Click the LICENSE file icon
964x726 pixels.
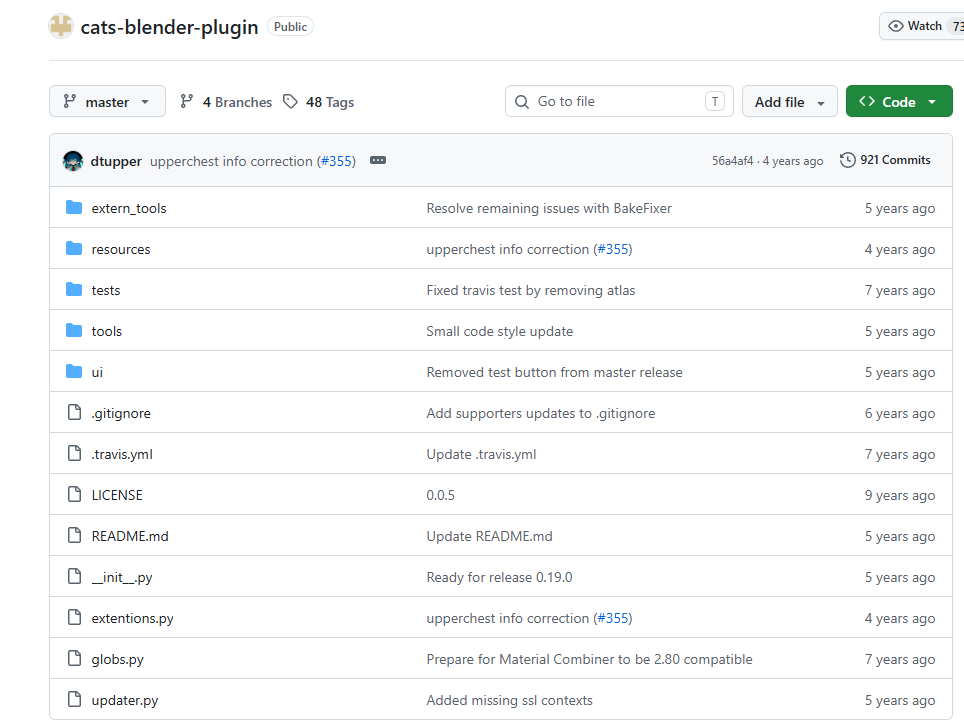tap(74, 494)
